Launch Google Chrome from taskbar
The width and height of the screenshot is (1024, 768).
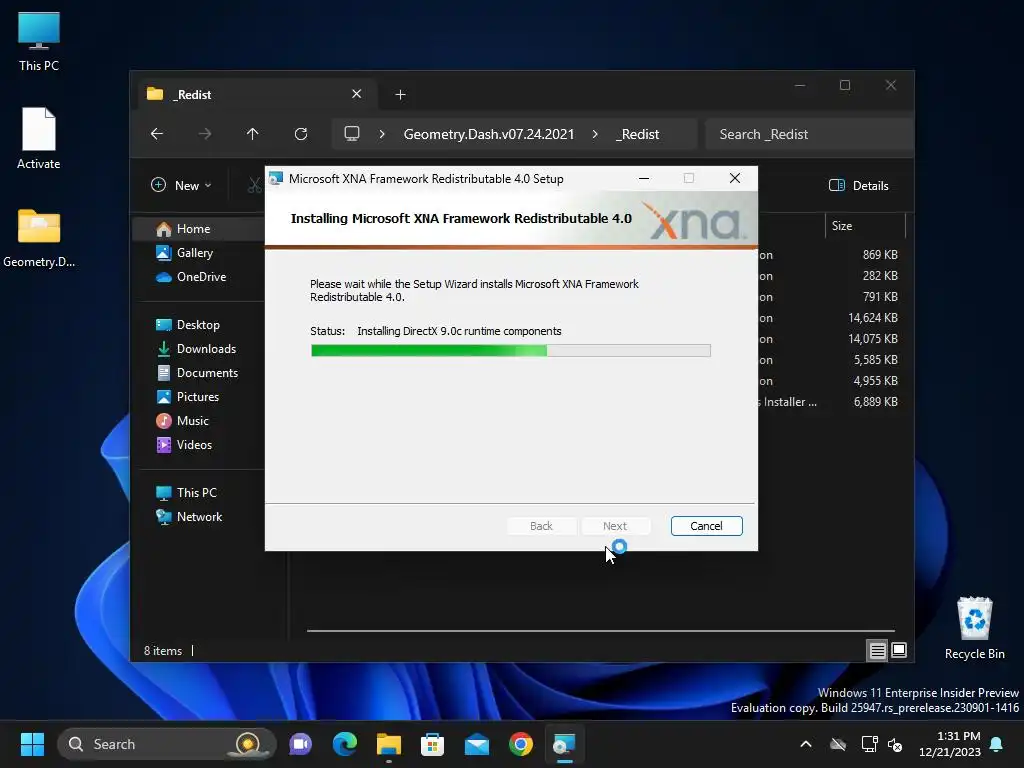click(520, 744)
